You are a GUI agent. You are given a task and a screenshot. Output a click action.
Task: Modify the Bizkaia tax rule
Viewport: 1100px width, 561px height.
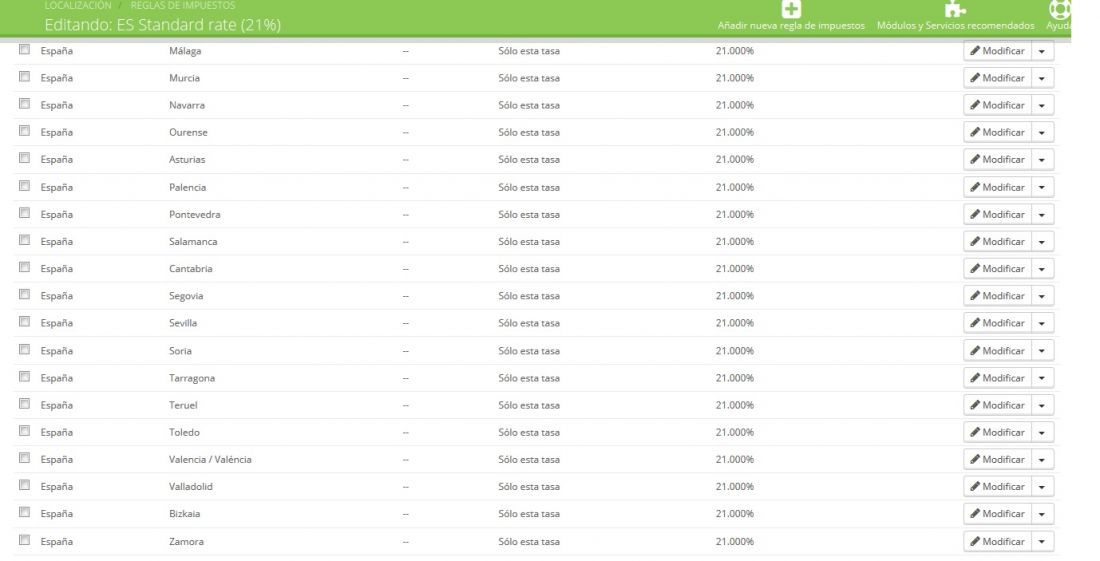pos(998,514)
